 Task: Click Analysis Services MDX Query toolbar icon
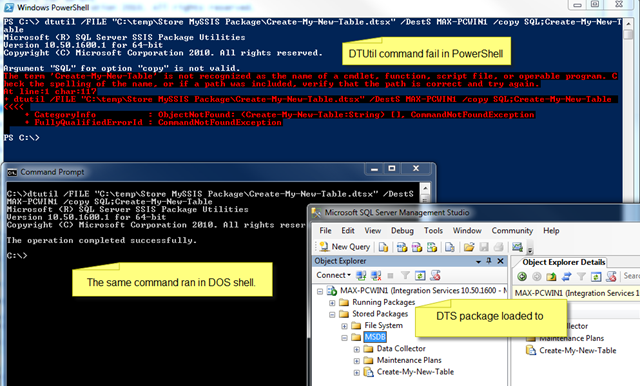click(402, 247)
